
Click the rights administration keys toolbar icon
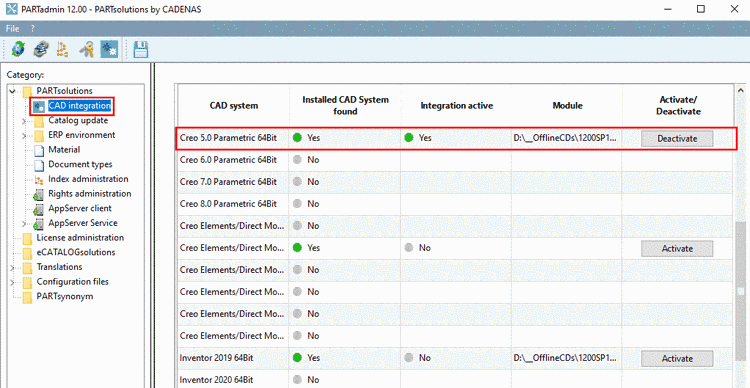[87, 49]
